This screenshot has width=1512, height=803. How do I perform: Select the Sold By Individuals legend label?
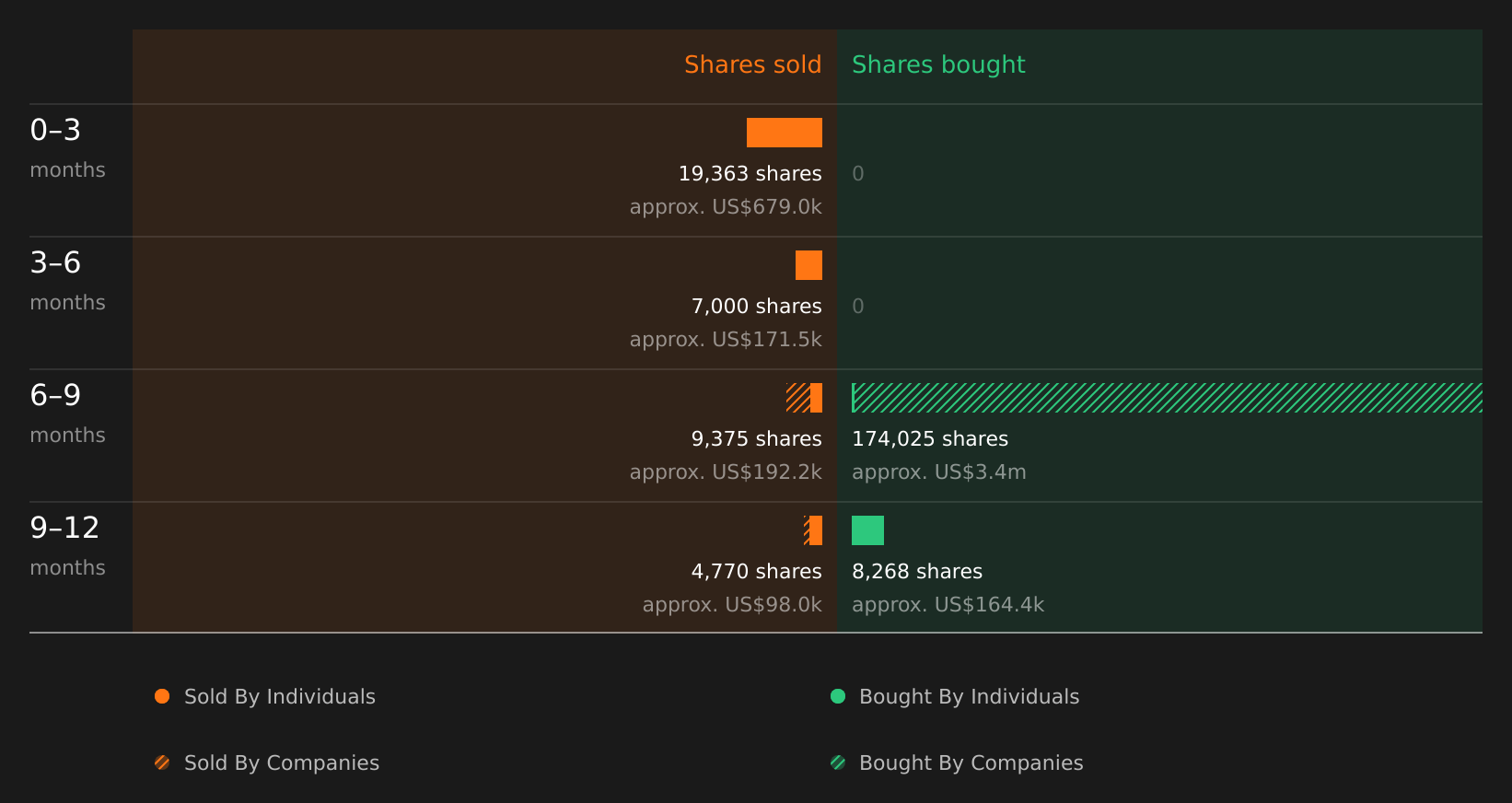(280, 697)
